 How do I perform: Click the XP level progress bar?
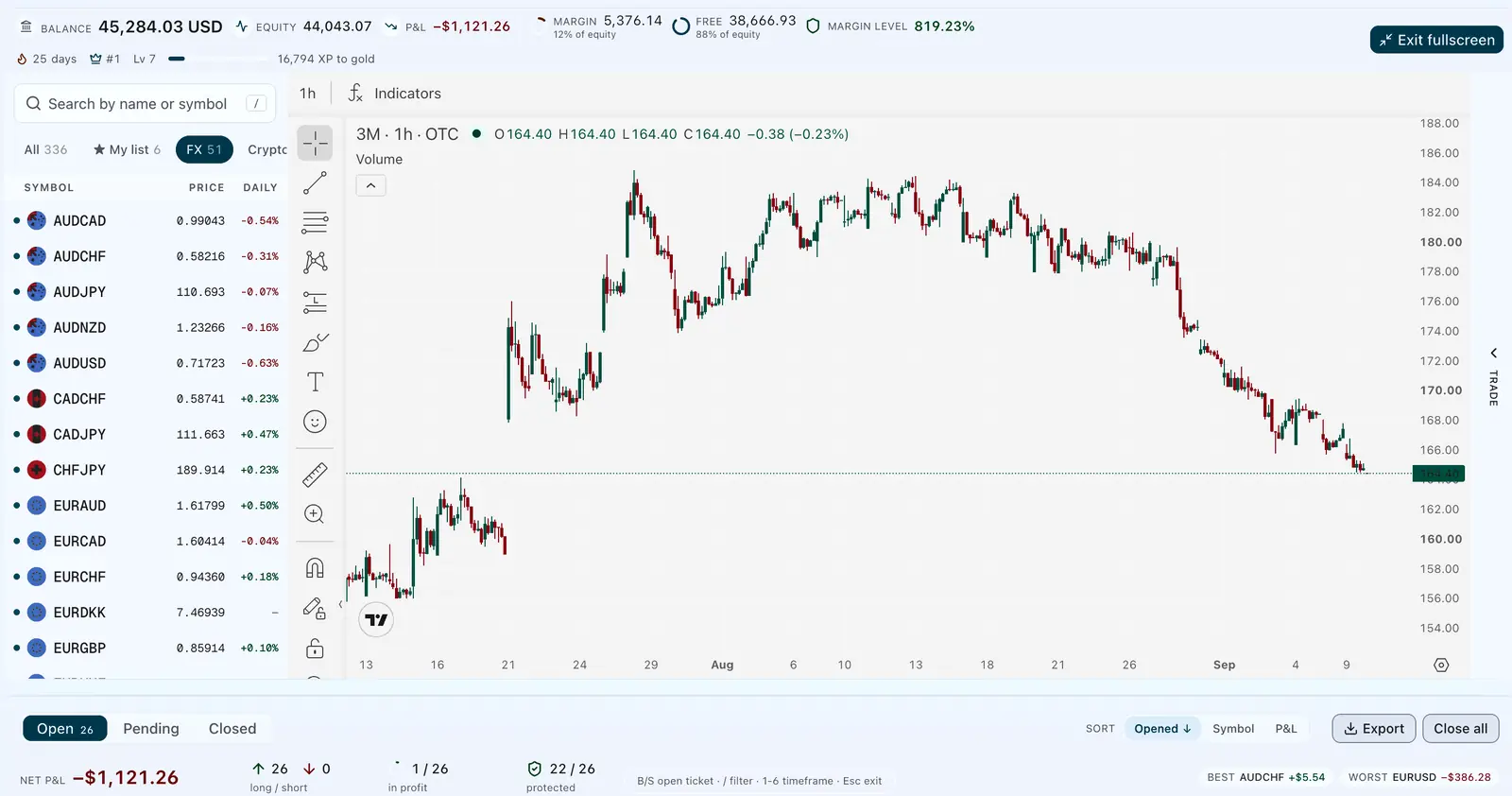tap(219, 59)
